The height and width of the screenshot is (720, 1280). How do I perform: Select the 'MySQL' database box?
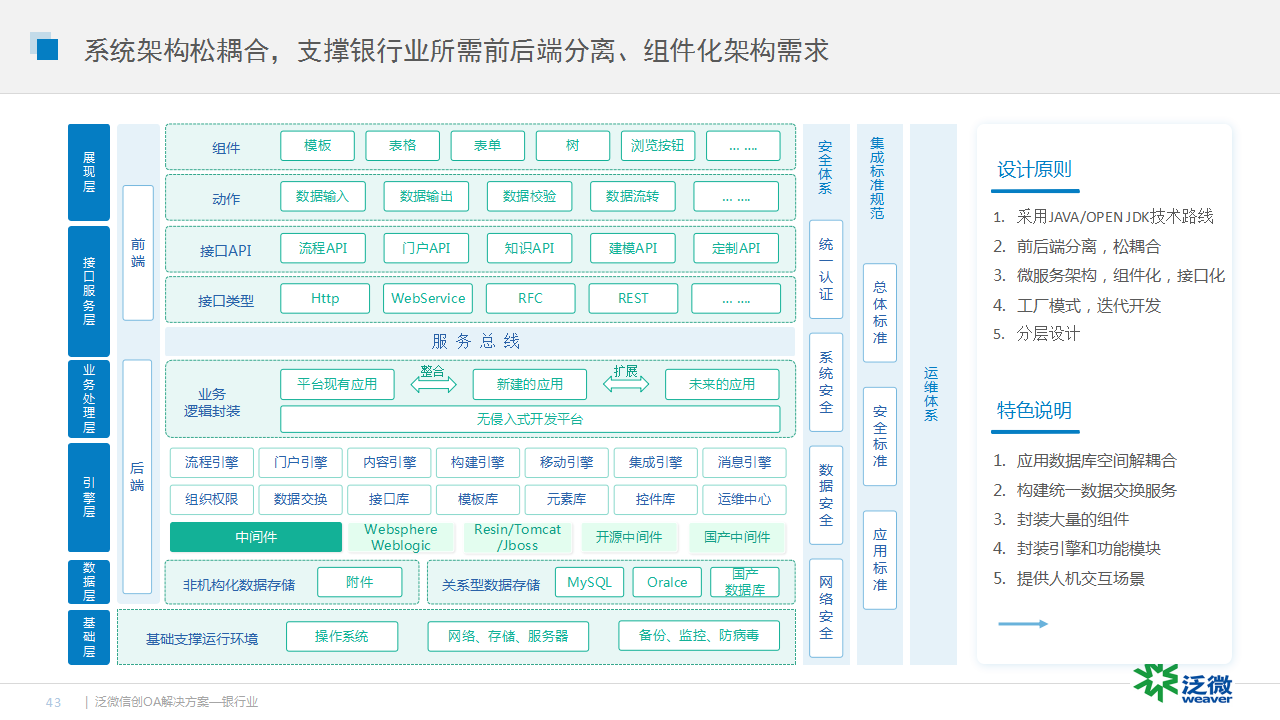point(590,582)
